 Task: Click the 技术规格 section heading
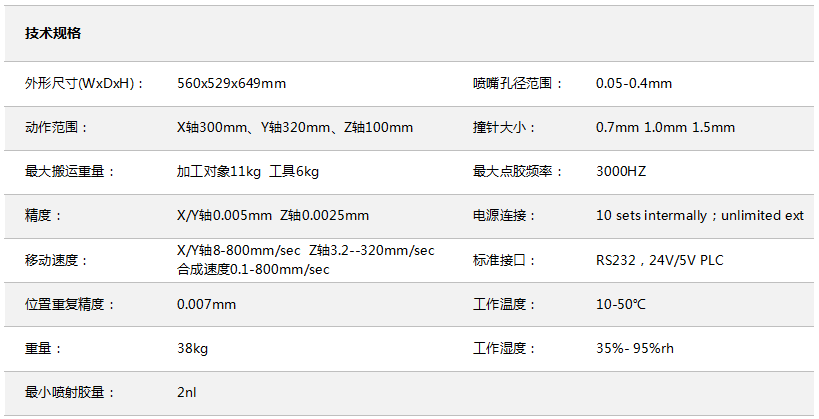coord(53,33)
